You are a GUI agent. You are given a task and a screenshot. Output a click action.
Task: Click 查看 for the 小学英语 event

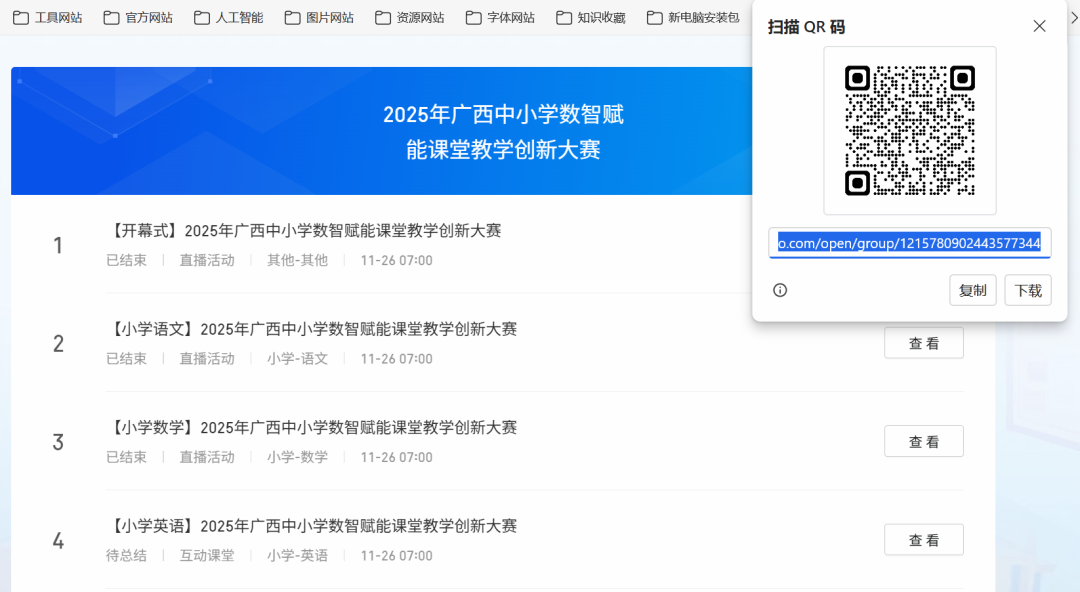923,539
